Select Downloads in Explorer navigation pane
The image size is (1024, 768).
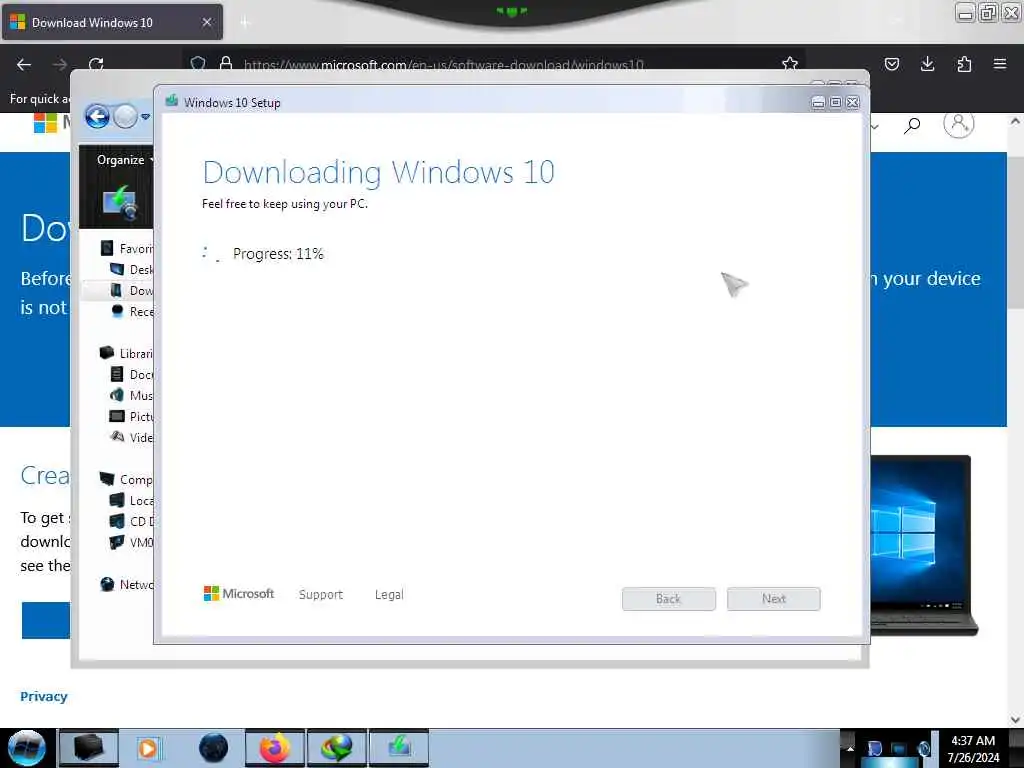point(131,290)
